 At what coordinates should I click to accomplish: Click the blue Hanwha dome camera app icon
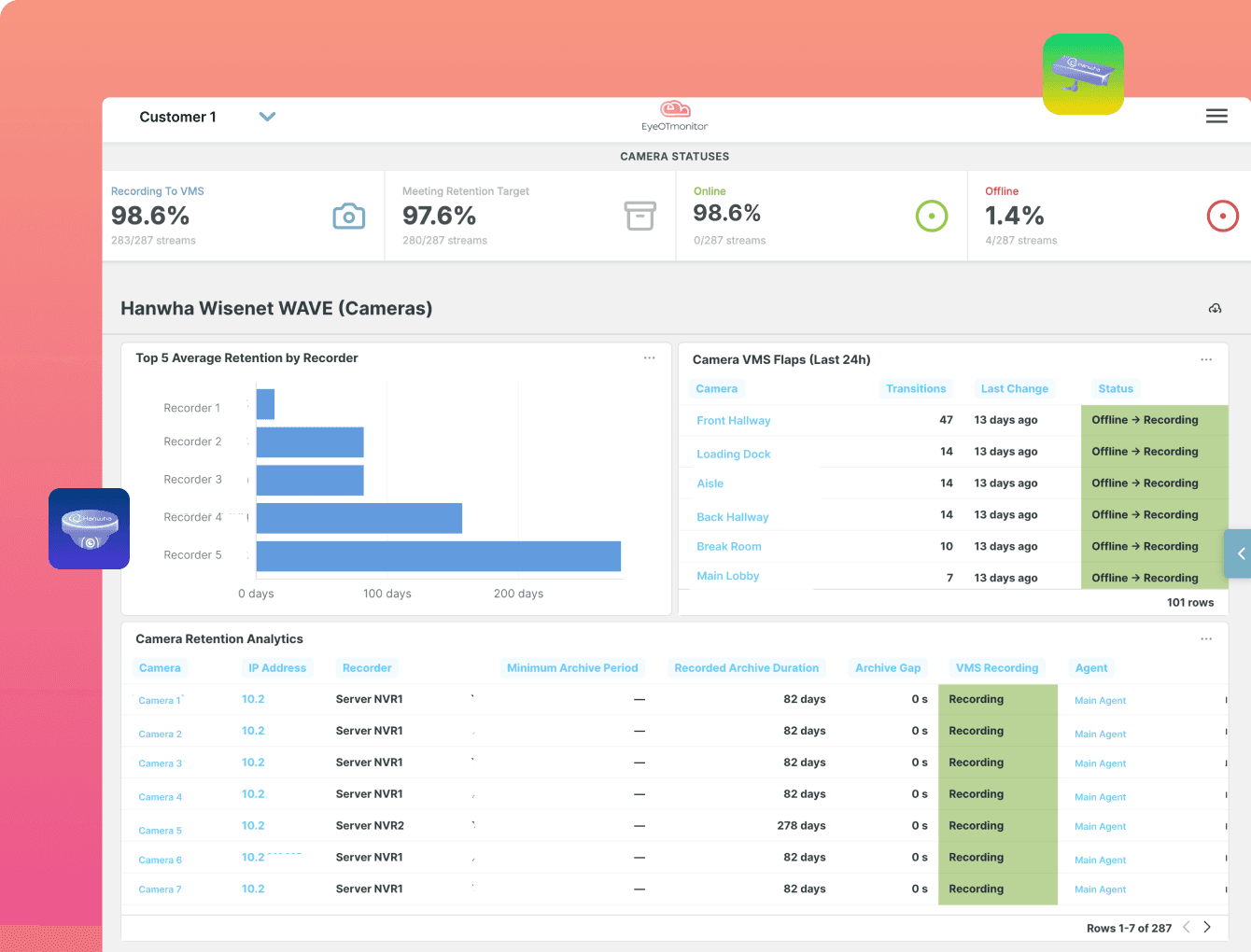(x=90, y=528)
